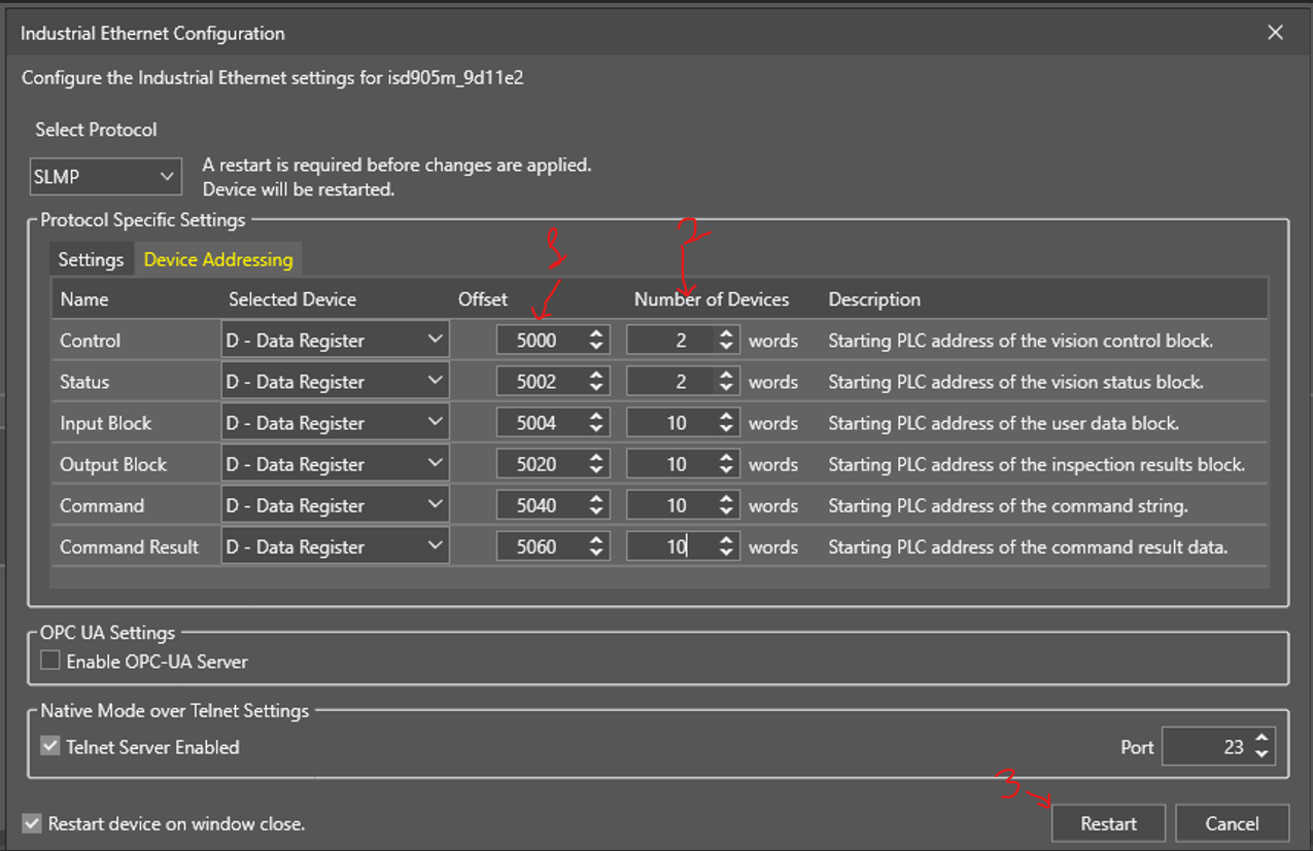Increase Command offset with up arrow
This screenshot has height=851, width=1313.
[x=597, y=499]
